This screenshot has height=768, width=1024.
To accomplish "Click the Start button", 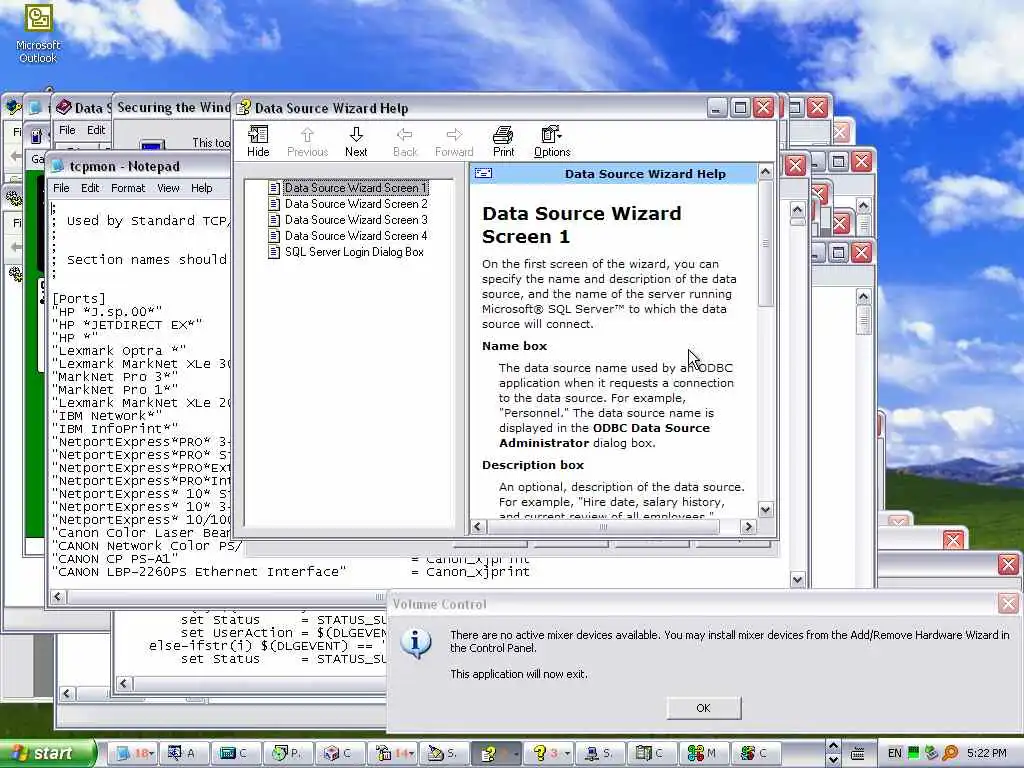I will (46, 753).
